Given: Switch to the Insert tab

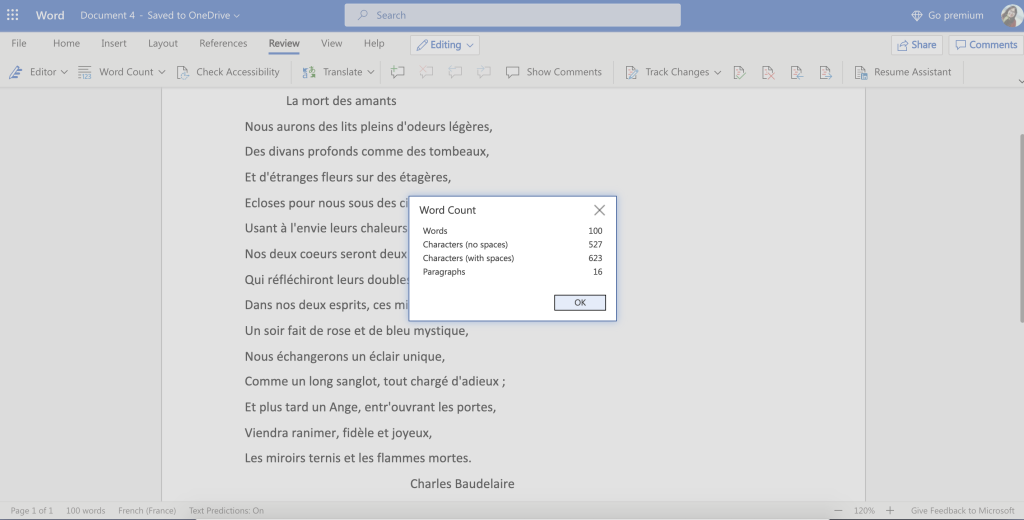Looking at the screenshot, I should [x=114, y=43].
